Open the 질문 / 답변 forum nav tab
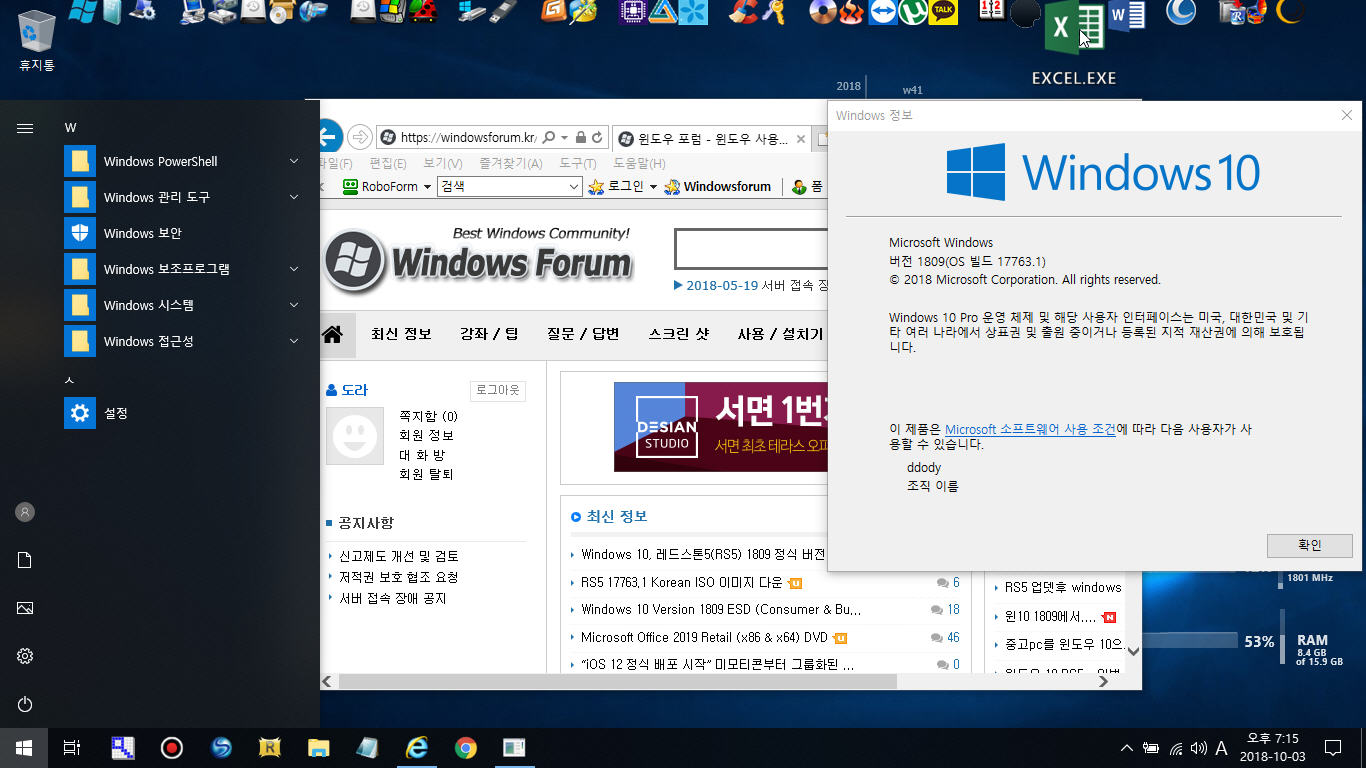This screenshot has width=1366, height=768. click(583, 333)
